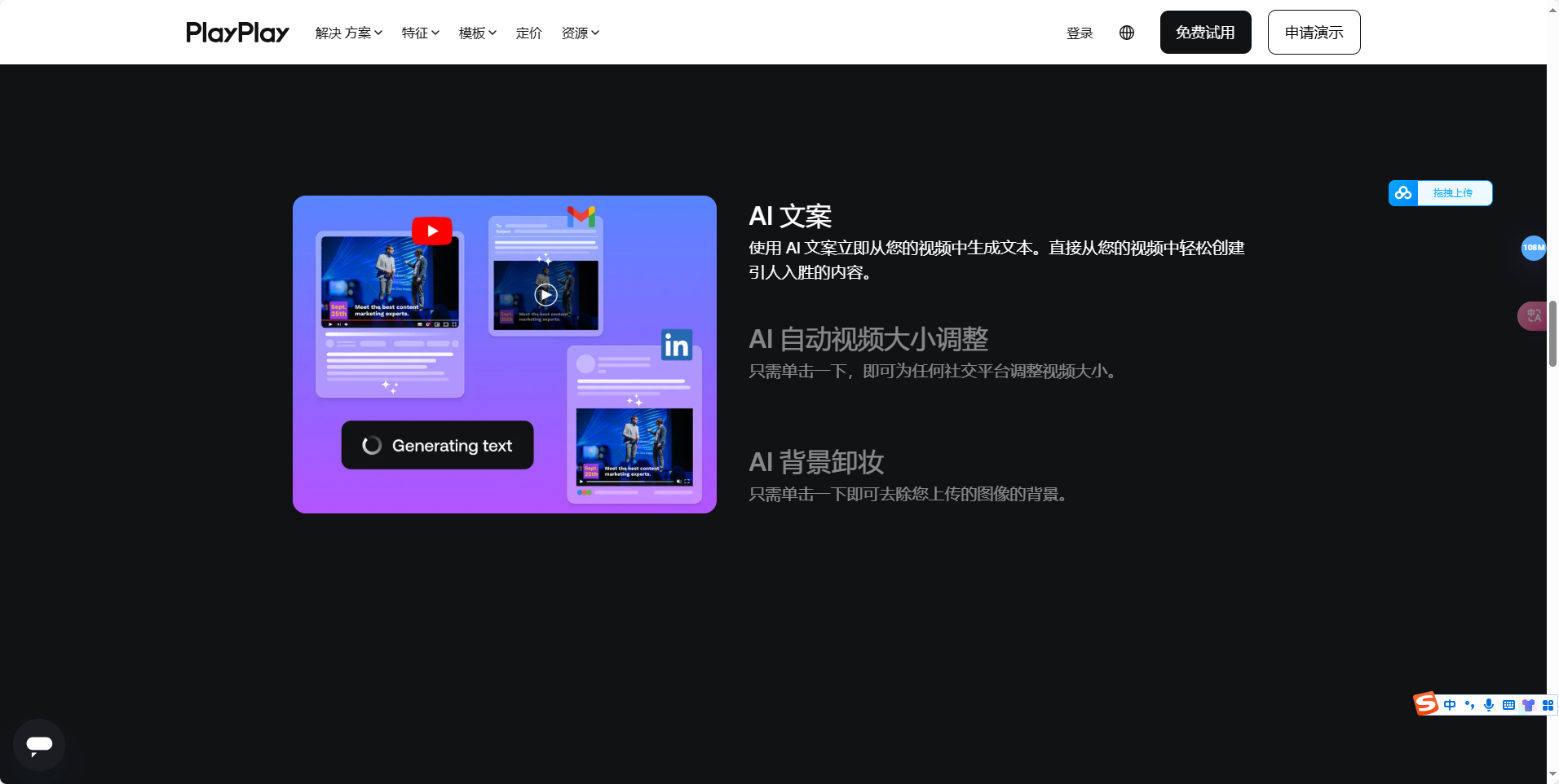Click the description starting 使用 AI 文案立即
This screenshot has width=1559, height=784.
point(996,260)
